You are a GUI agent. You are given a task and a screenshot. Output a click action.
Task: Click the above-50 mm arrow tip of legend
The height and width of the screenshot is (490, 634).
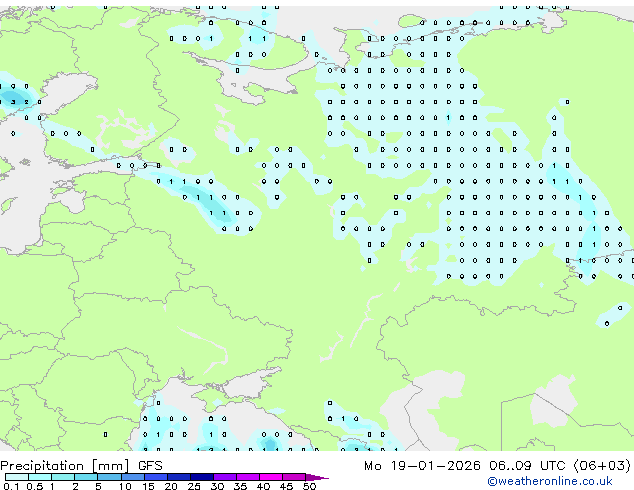click(317, 477)
